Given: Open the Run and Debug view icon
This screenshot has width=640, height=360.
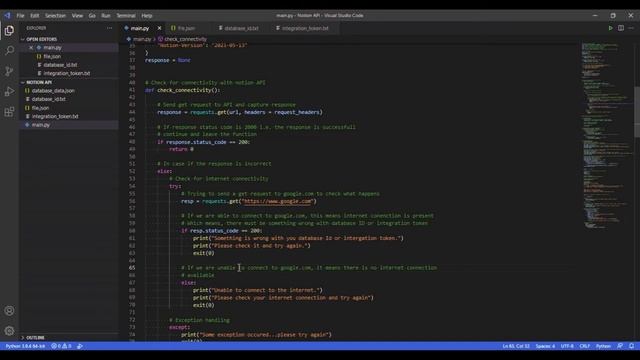Looking at the screenshot, I should pyautogui.click(x=9, y=91).
